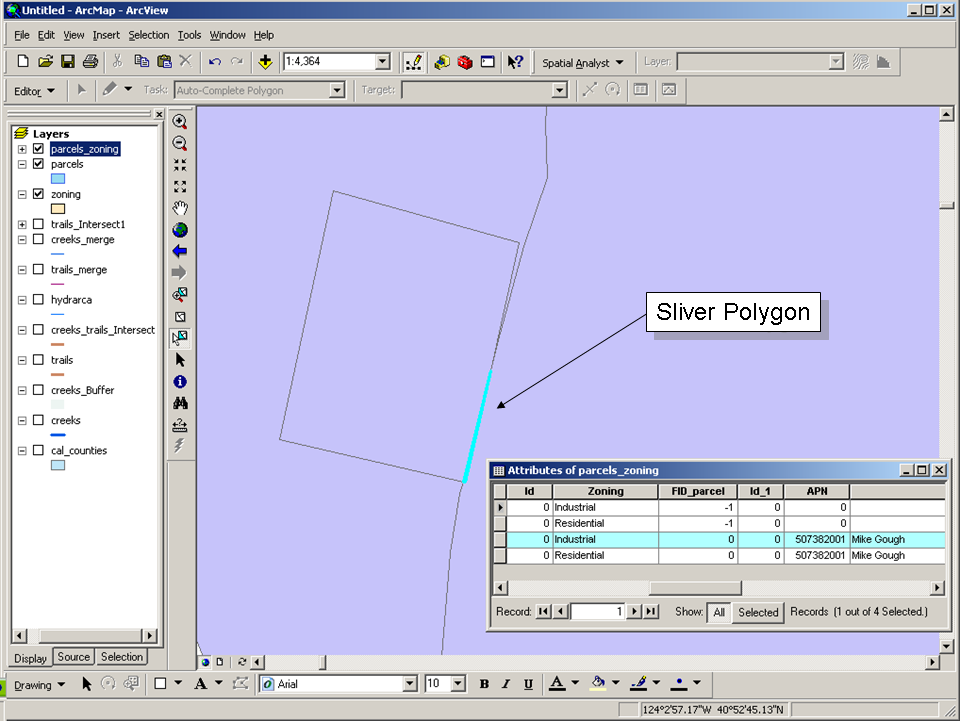Select the Find binoculars tool
The width and height of the screenshot is (960, 721).
pos(180,403)
